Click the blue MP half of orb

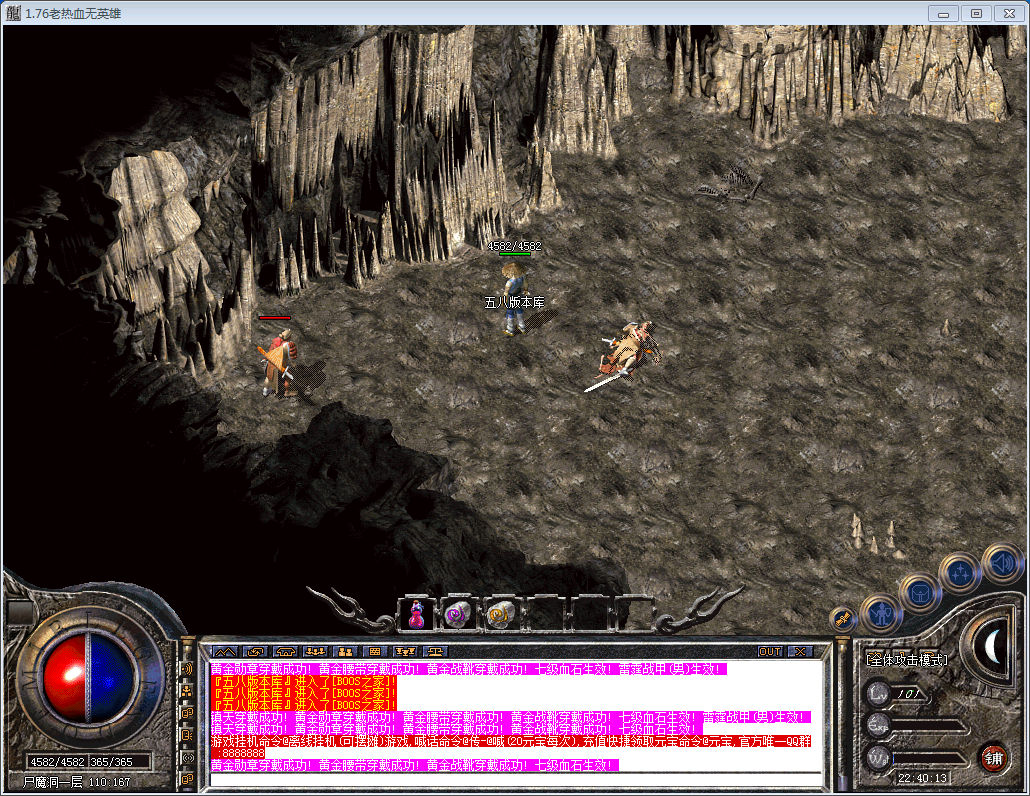click(110, 676)
